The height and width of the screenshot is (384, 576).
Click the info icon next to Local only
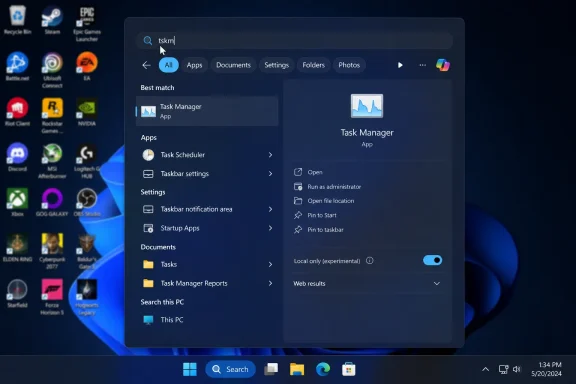coord(370,261)
